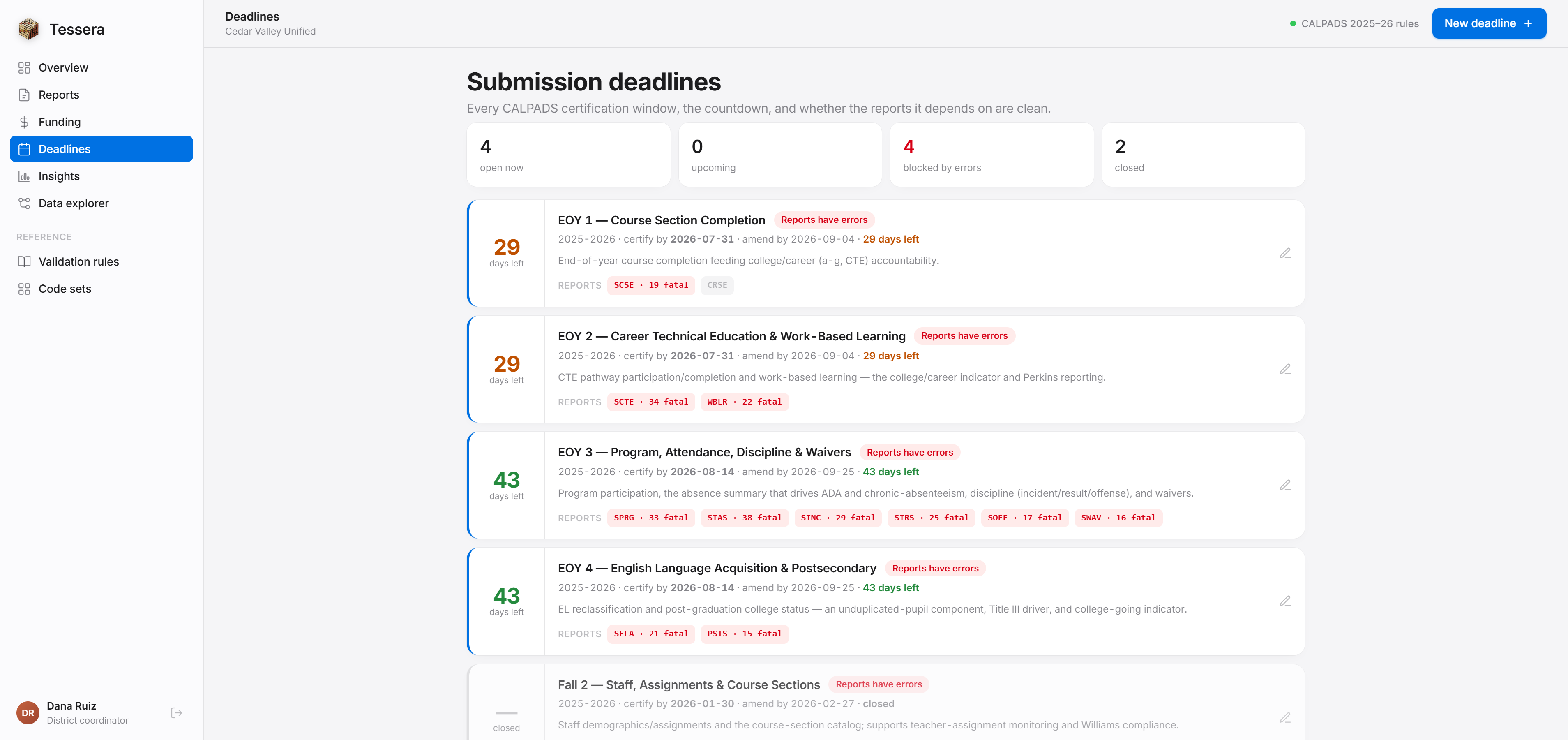The image size is (1568, 740).
Task: Open the CRSE report chip
Action: pos(717,285)
